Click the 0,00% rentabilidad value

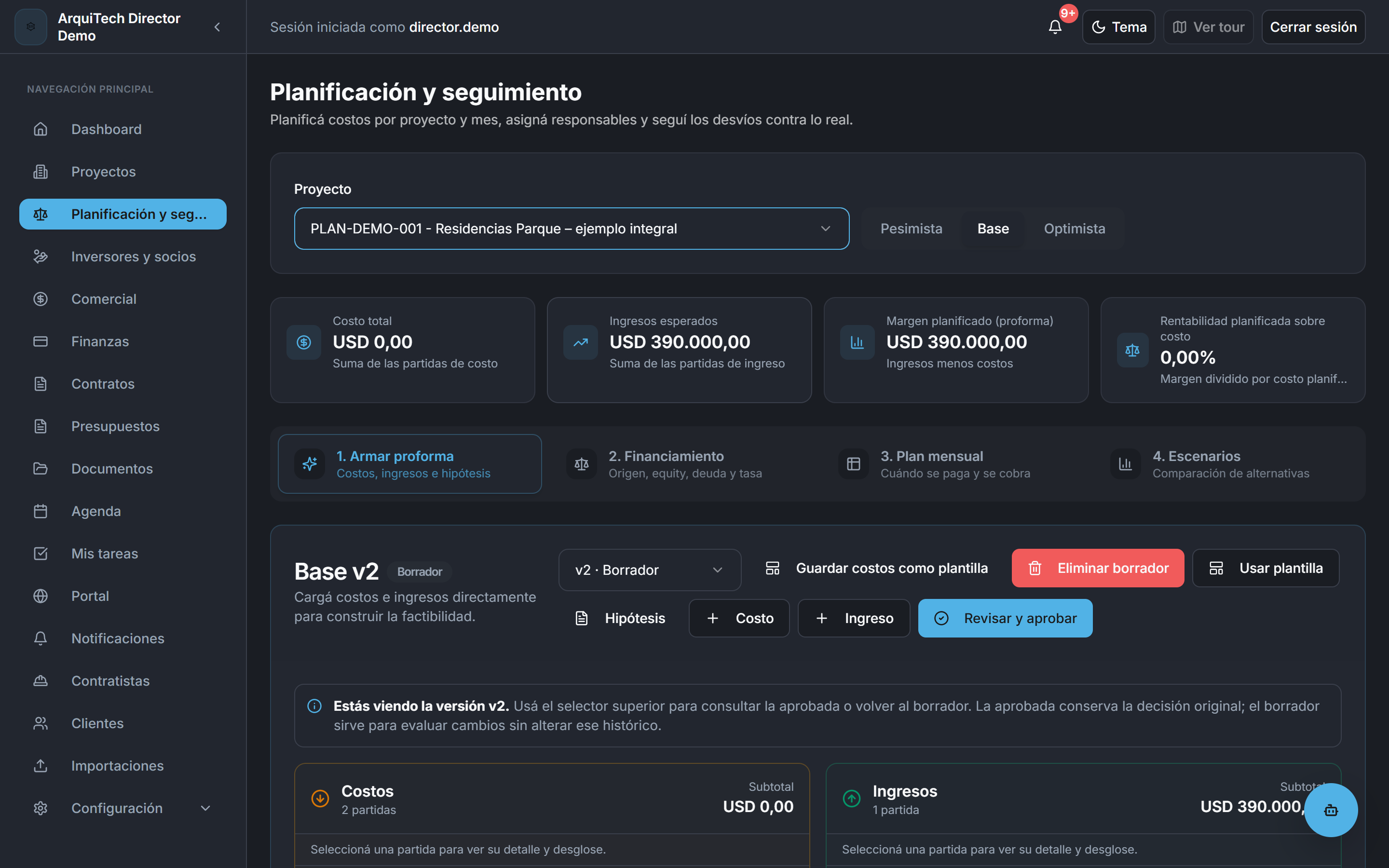point(1187,358)
